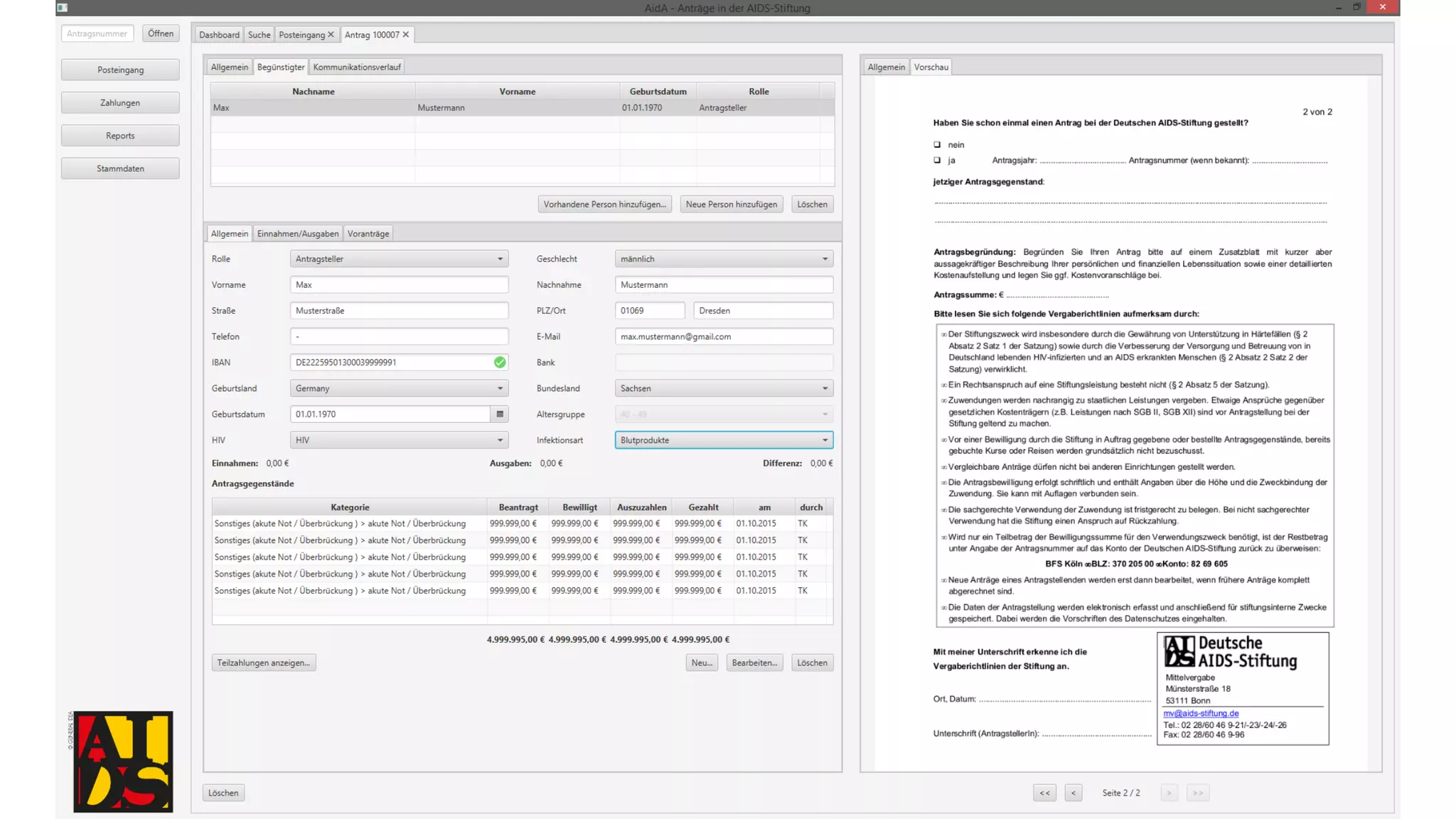The width and height of the screenshot is (1456, 819).
Task: Click the green IBAN validation checkmark
Action: point(500,363)
